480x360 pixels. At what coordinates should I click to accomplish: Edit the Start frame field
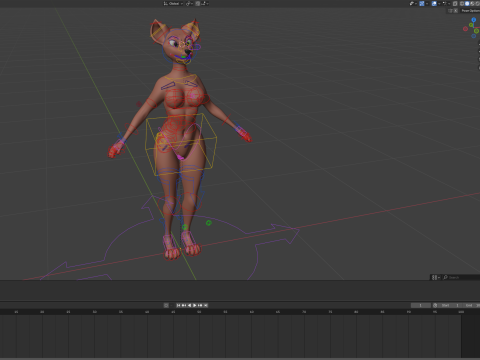[450, 305]
